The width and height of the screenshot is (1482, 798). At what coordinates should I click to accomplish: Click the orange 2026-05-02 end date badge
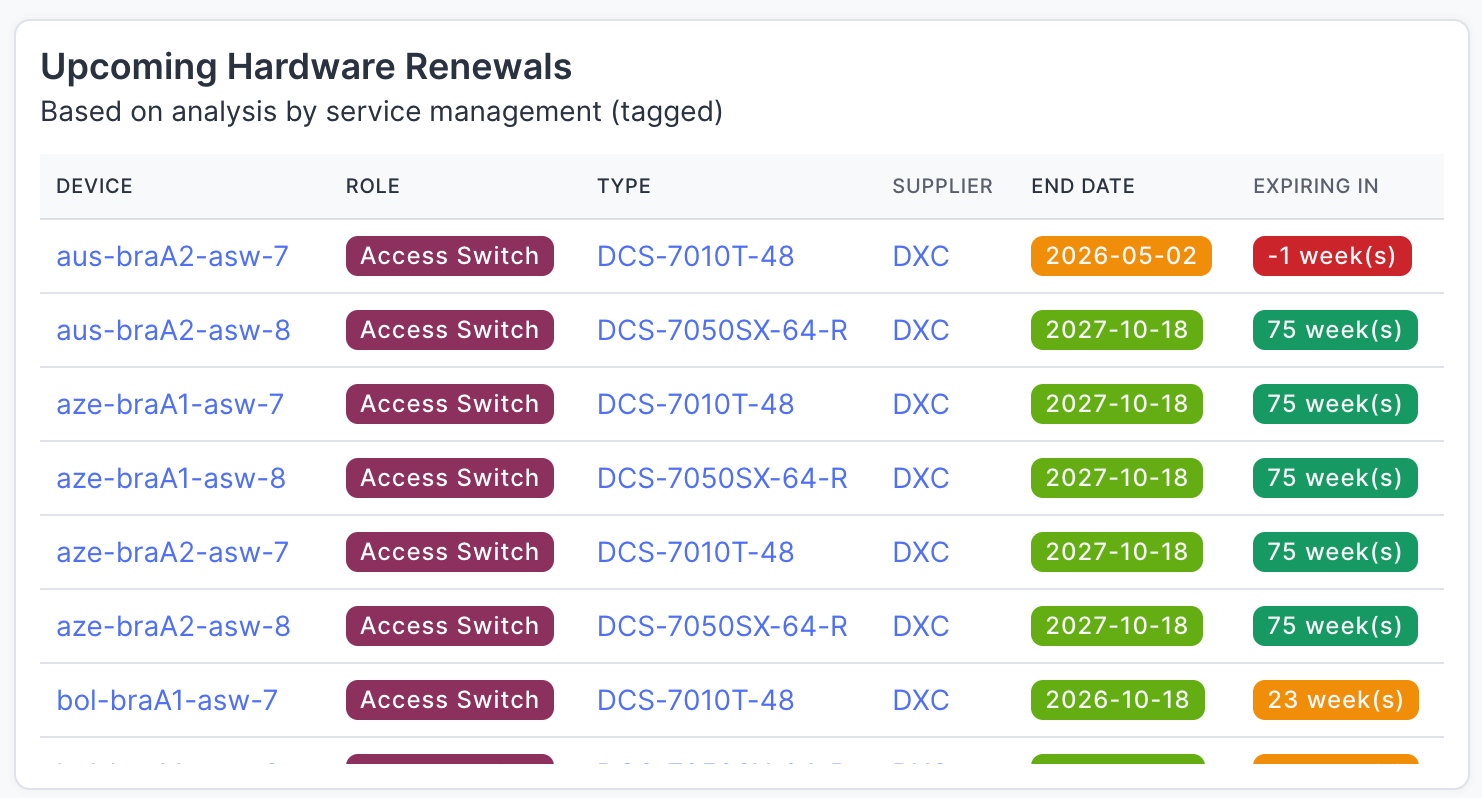pos(1121,256)
